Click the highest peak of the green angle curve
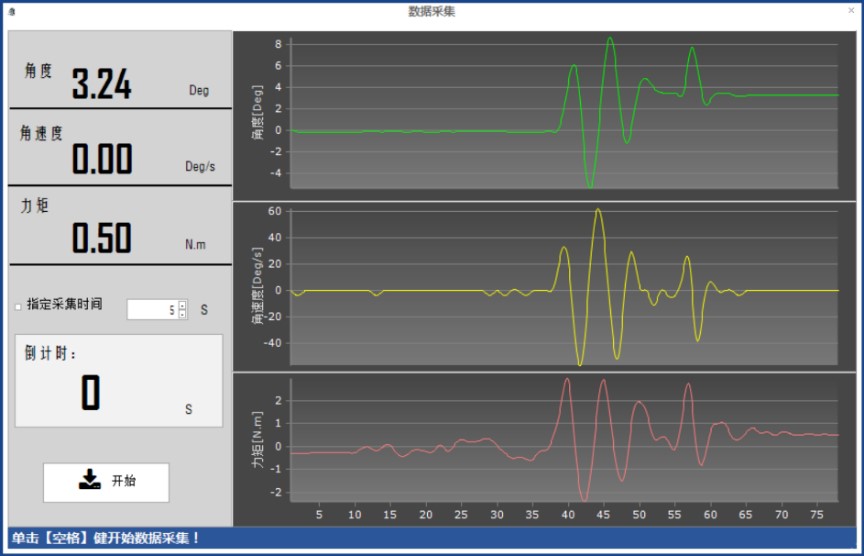This screenshot has height=556, width=864. click(x=610, y=39)
